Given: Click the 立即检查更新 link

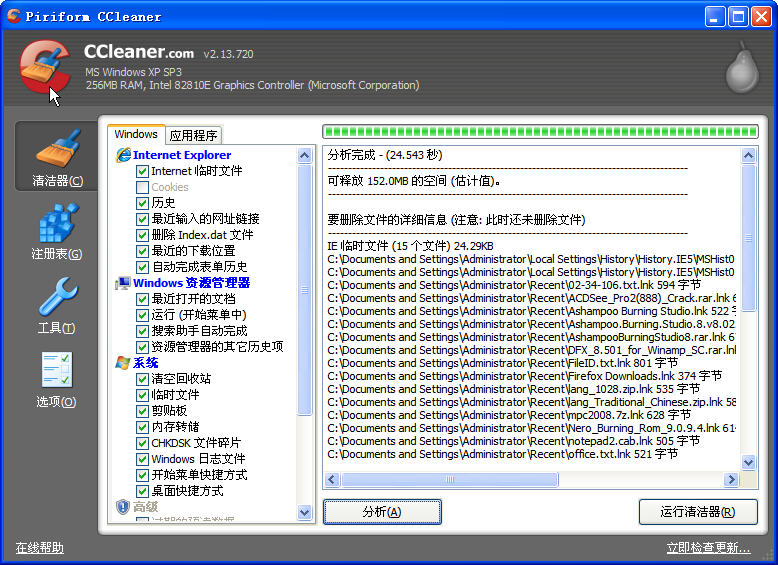Looking at the screenshot, I should 709,548.
